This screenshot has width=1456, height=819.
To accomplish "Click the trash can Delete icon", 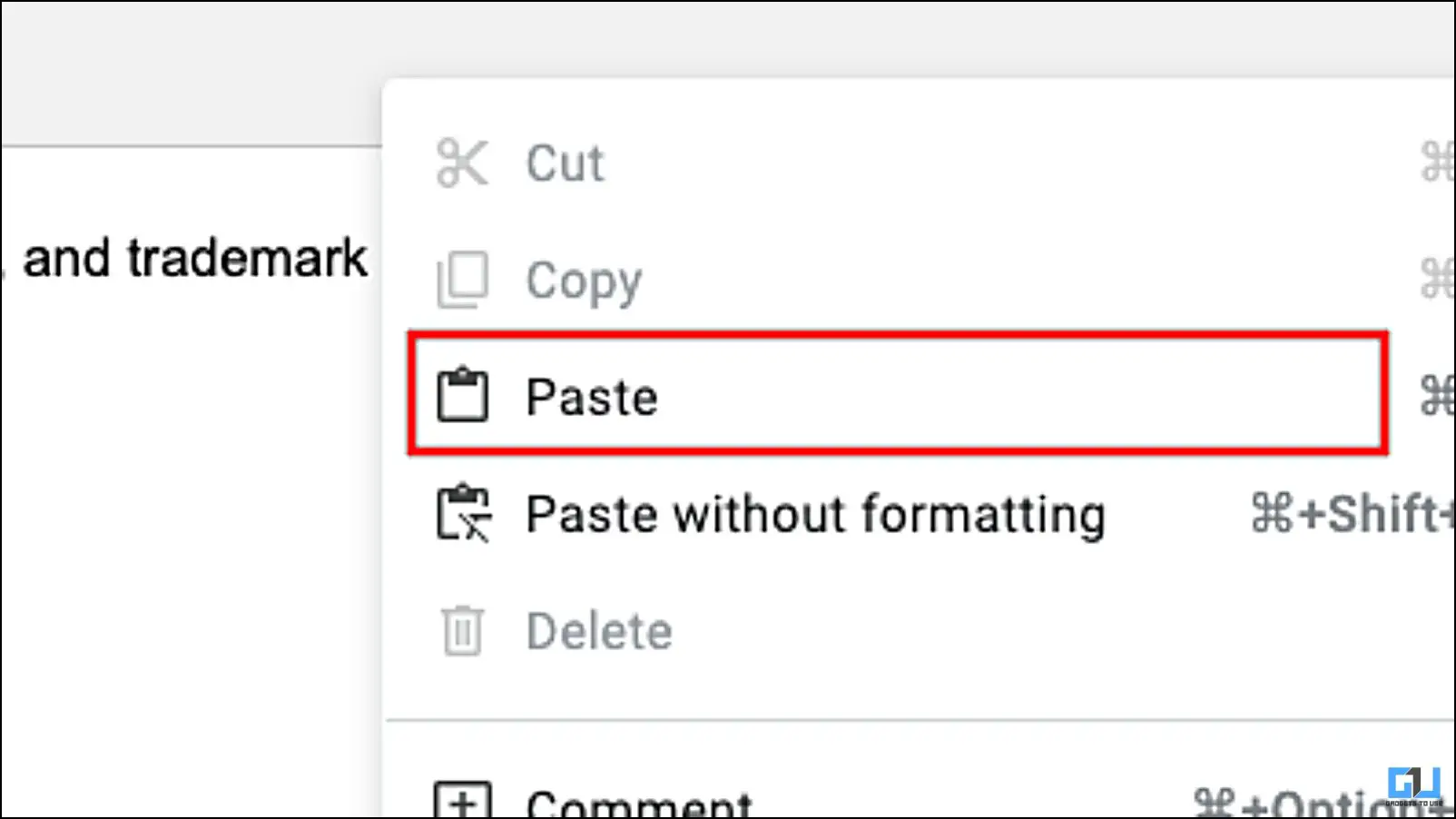I will (x=462, y=630).
